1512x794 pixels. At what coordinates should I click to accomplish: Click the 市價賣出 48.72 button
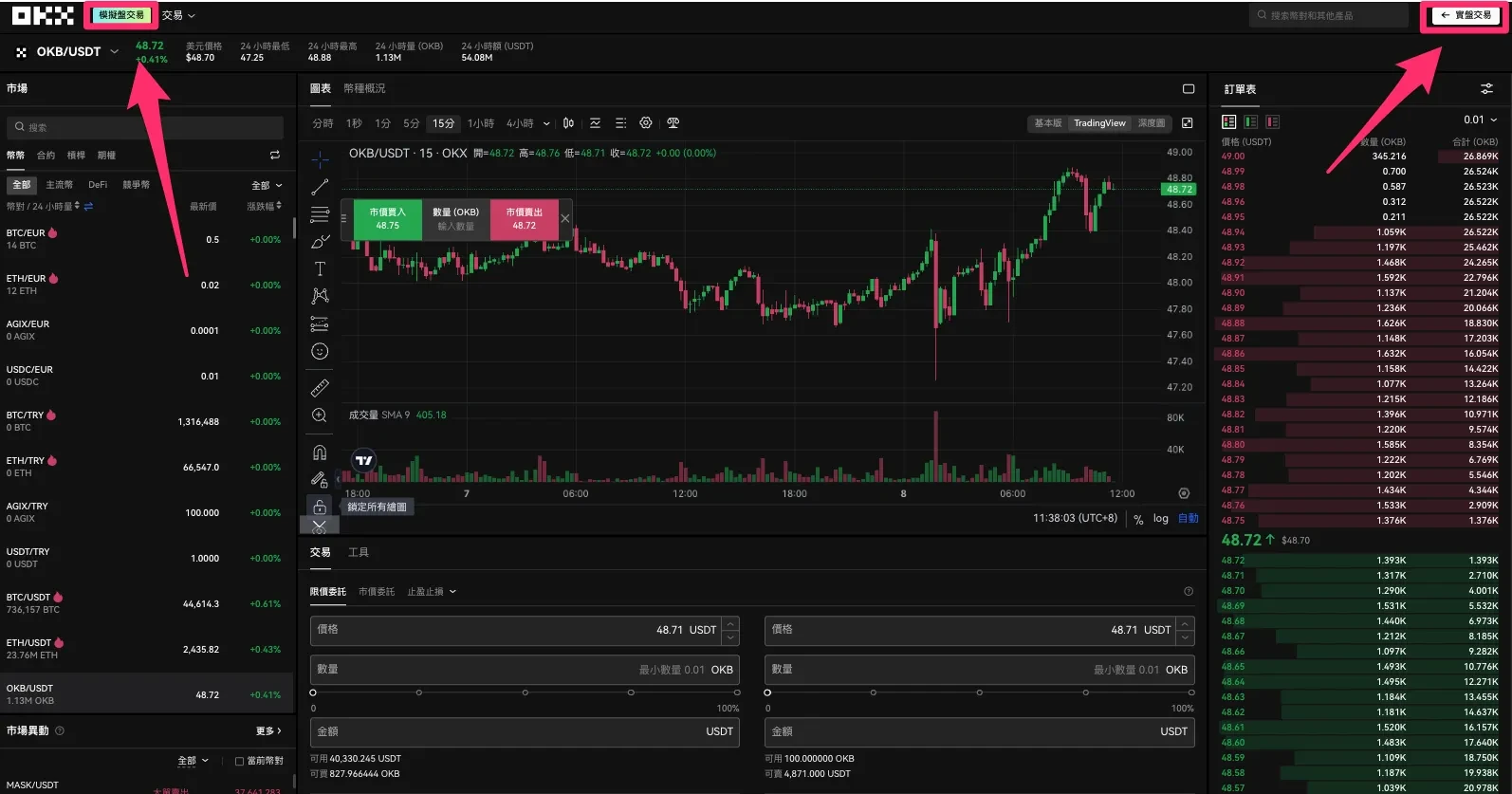[x=525, y=219]
